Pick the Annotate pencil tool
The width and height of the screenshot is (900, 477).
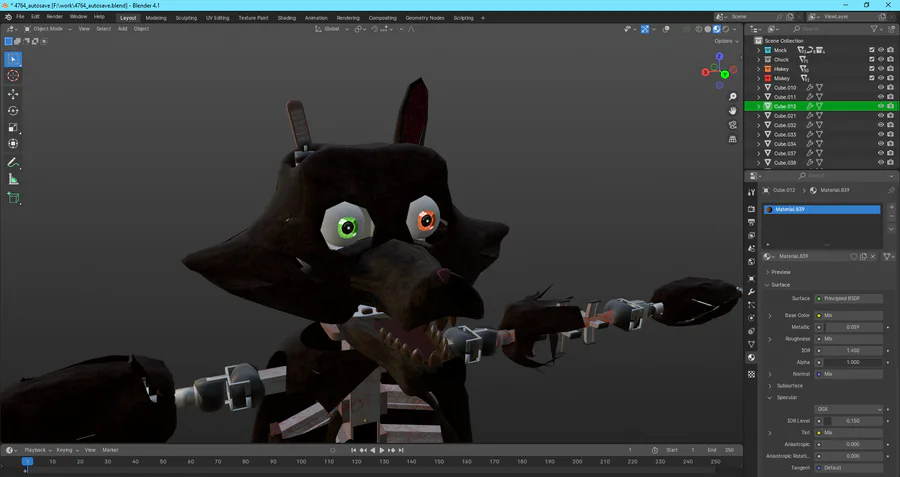click(13, 163)
